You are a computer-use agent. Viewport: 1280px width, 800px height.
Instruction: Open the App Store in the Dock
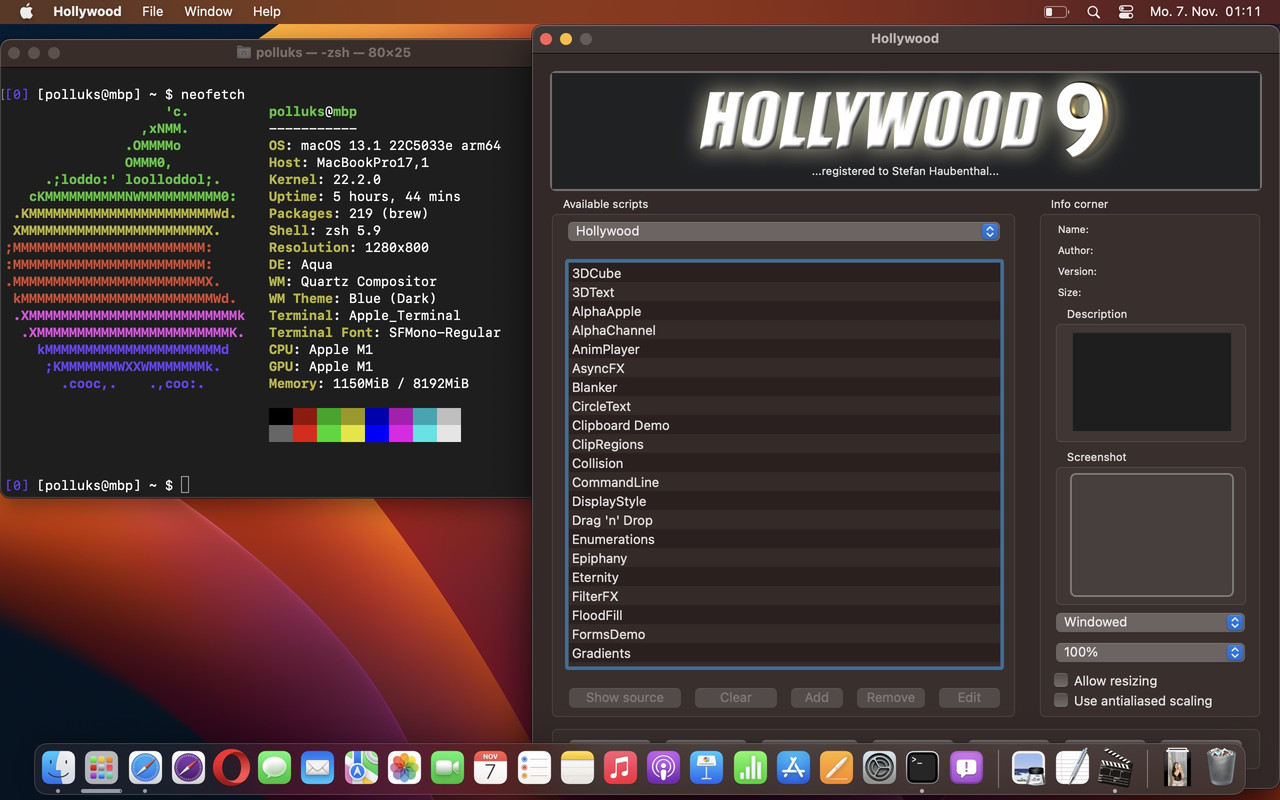(x=793, y=768)
